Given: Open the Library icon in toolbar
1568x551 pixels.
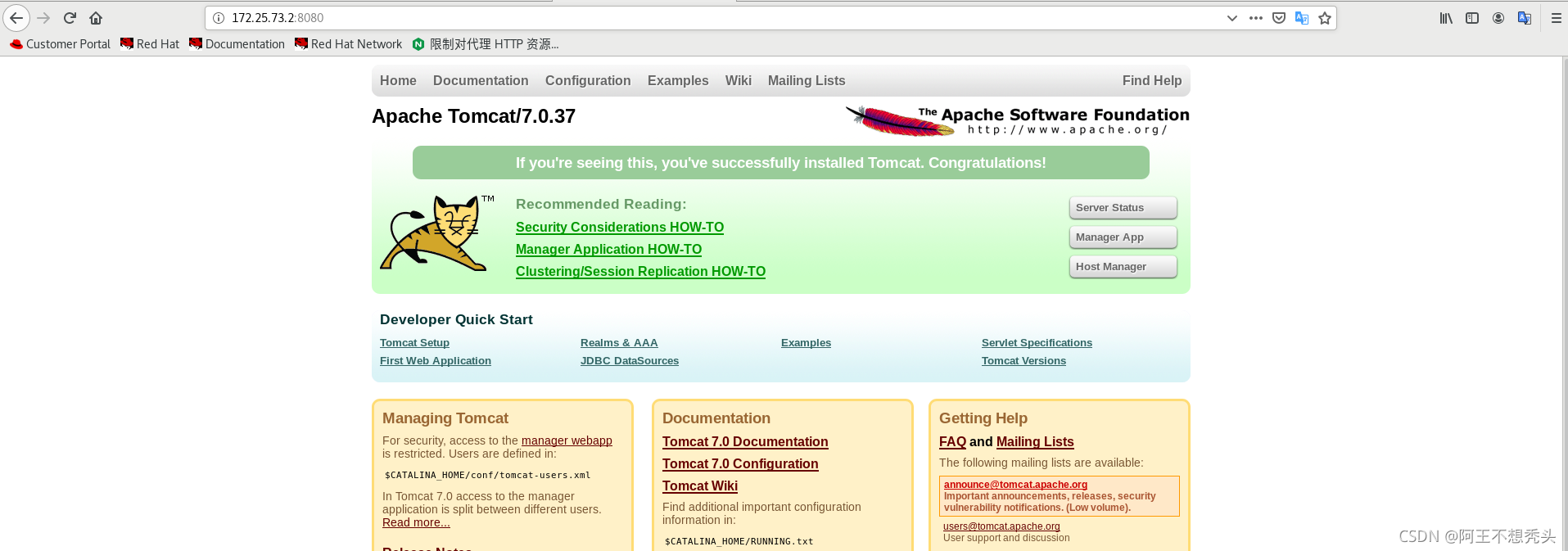Looking at the screenshot, I should (x=1446, y=18).
